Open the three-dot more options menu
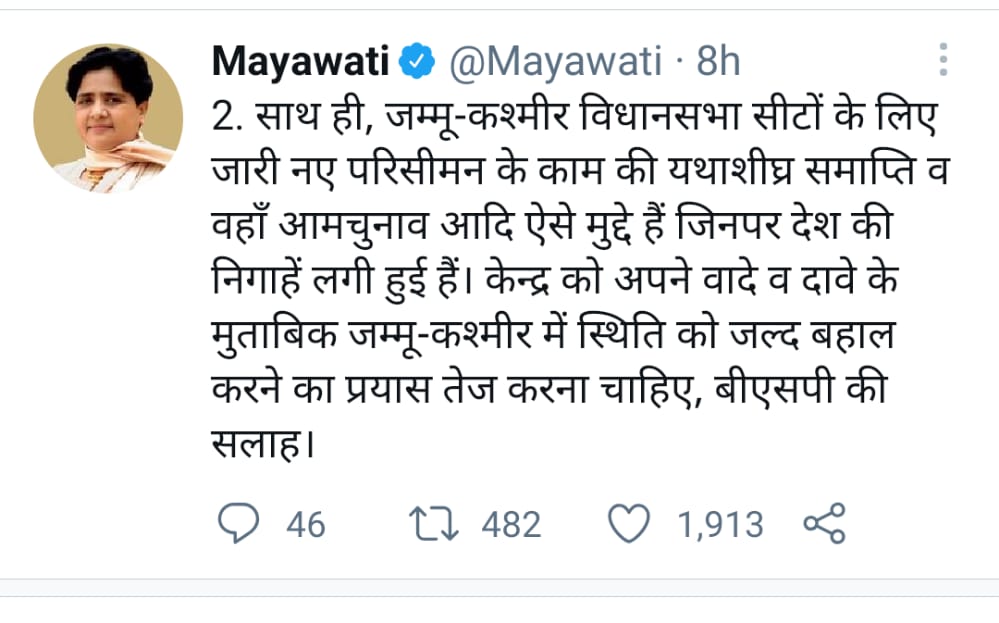The height and width of the screenshot is (623, 999). coord(943,60)
